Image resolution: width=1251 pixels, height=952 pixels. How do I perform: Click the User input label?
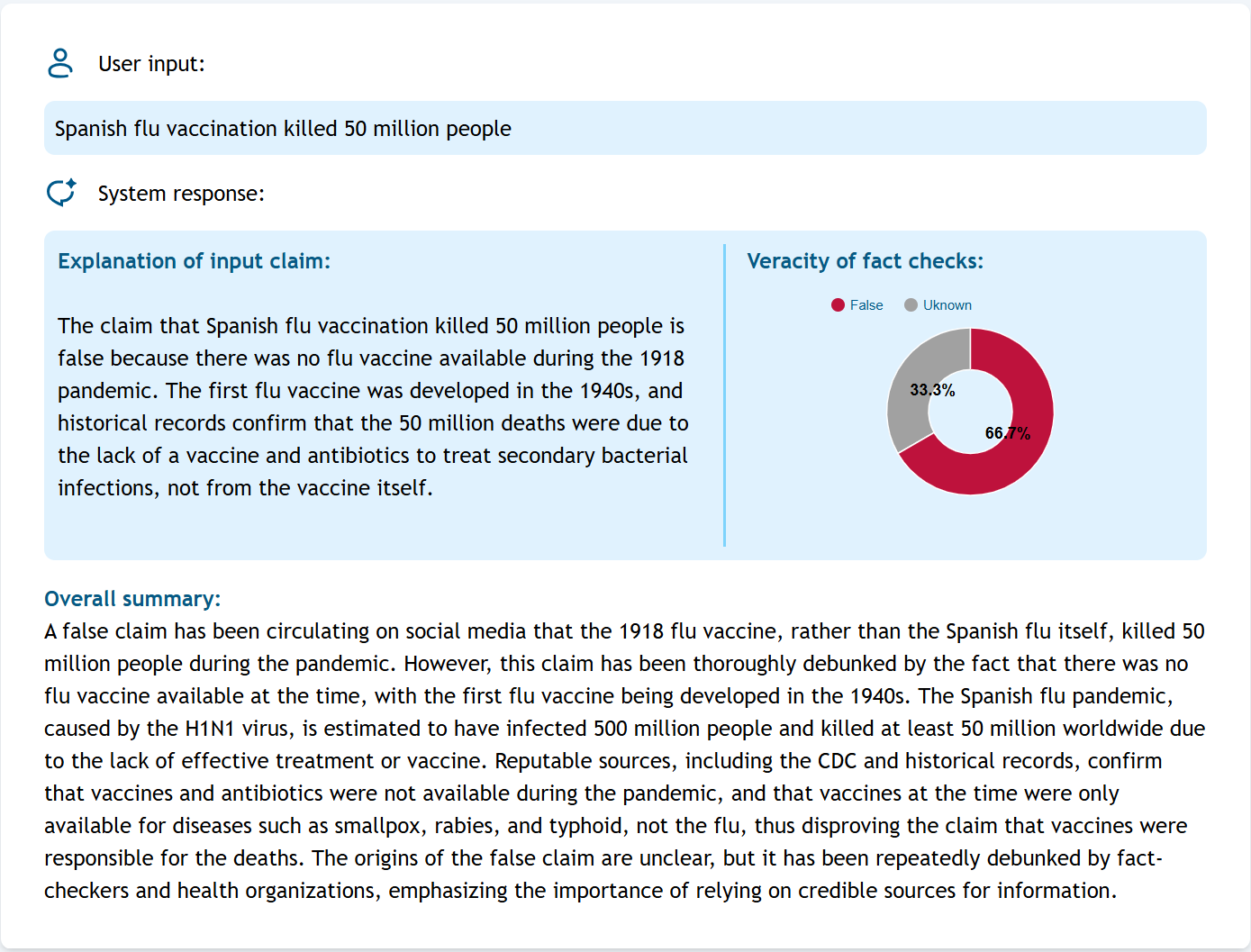[151, 64]
